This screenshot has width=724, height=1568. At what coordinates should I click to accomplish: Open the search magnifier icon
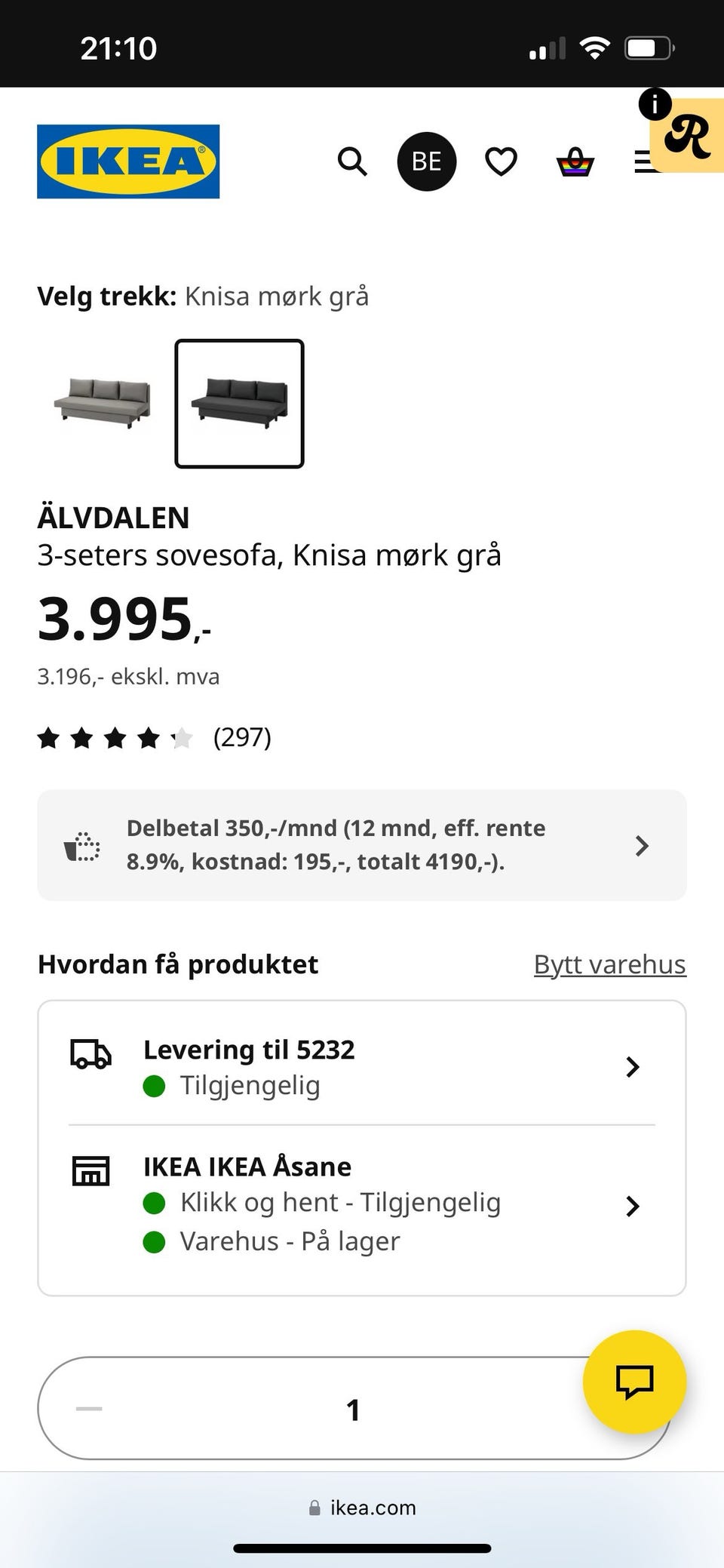point(352,161)
